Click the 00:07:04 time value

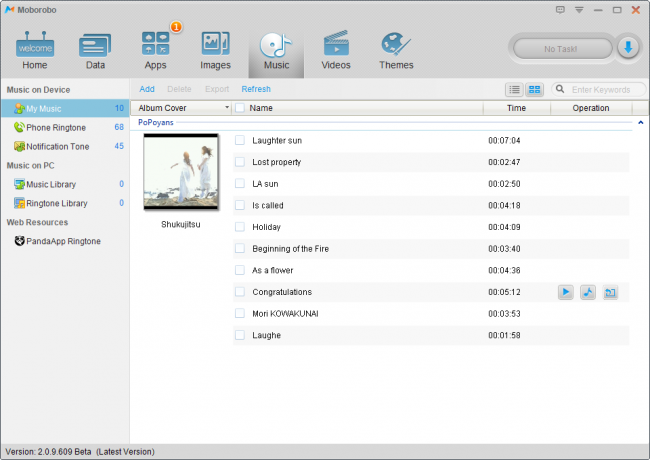pos(504,140)
